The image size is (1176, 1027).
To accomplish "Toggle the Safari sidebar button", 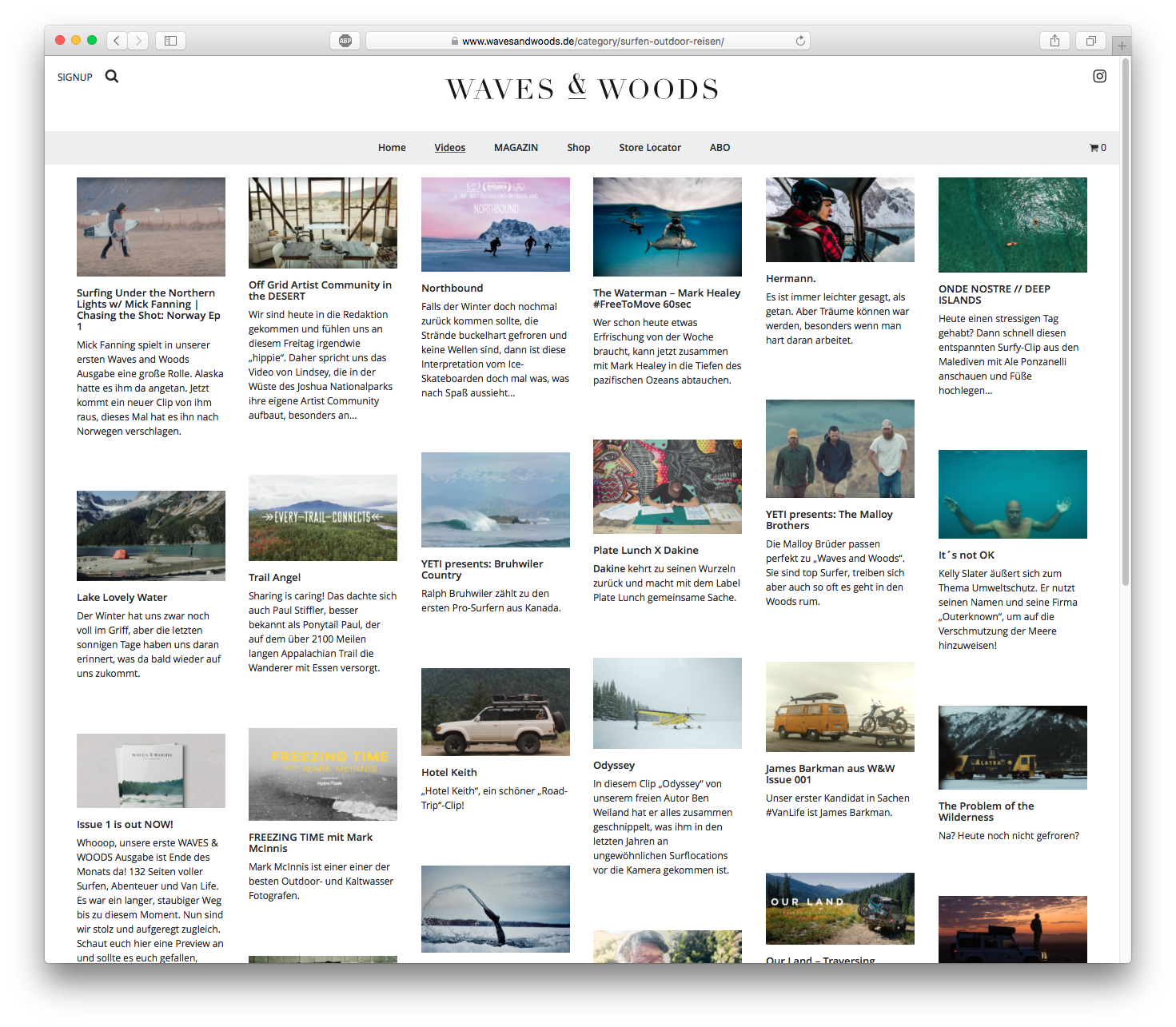I will (x=170, y=41).
